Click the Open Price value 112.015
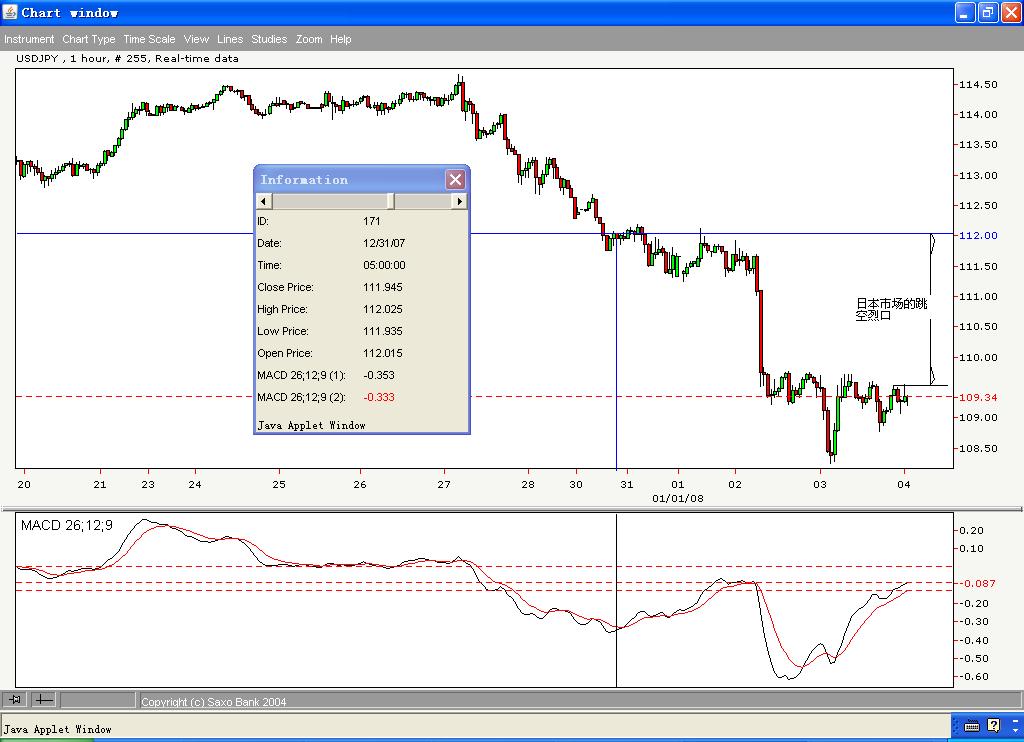The width and height of the screenshot is (1024, 742). [383, 353]
